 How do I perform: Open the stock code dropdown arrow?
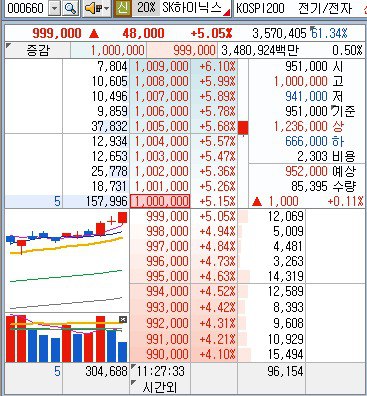point(55,8)
